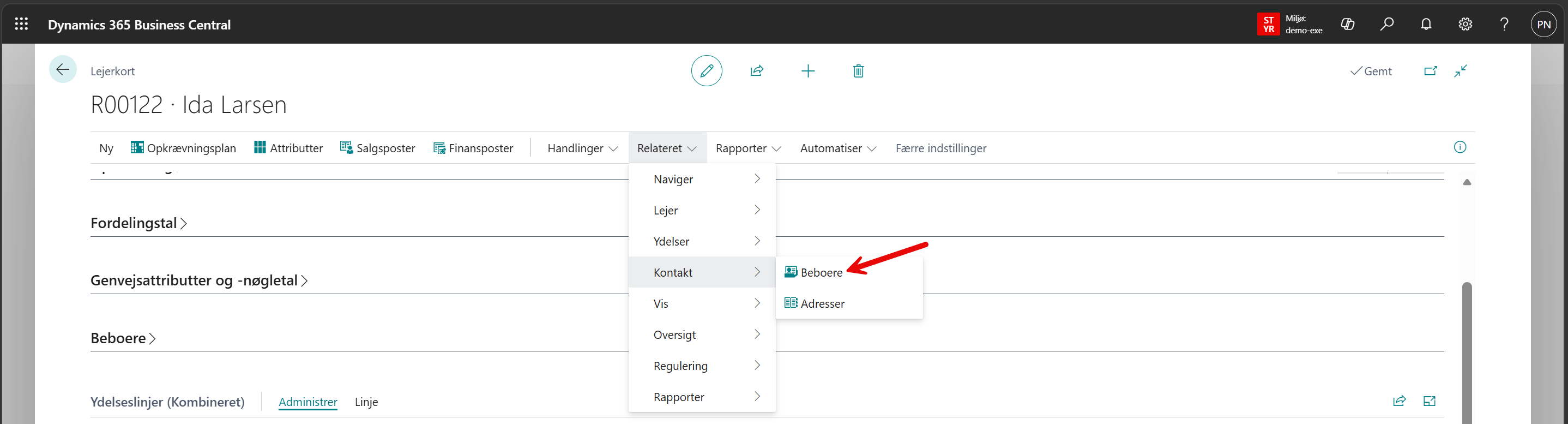Image resolution: width=1568 pixels, height=424 pixels.
Task: Click Færre indstillinger
Action: click(x=940, y=148)
